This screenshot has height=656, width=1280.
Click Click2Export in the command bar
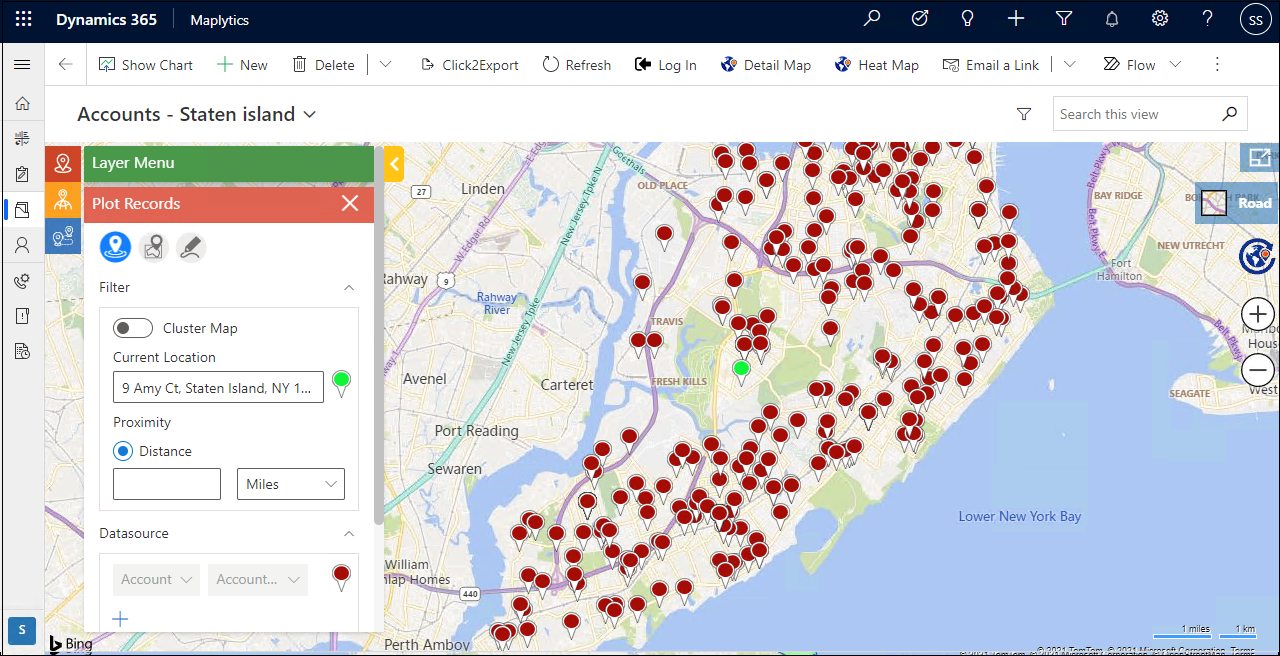469,65
